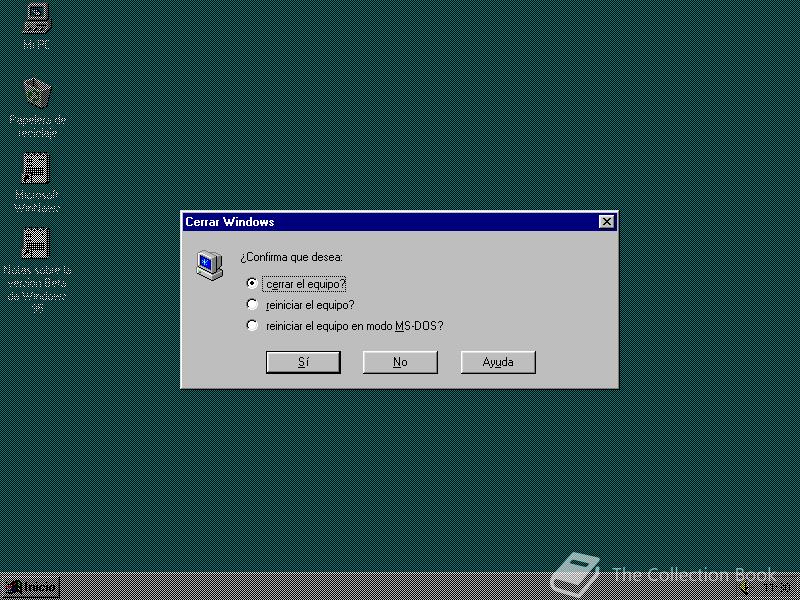Screen dimensions: 800x600
Task: Click the computer icon in the dialog
Action: (210, 265)
